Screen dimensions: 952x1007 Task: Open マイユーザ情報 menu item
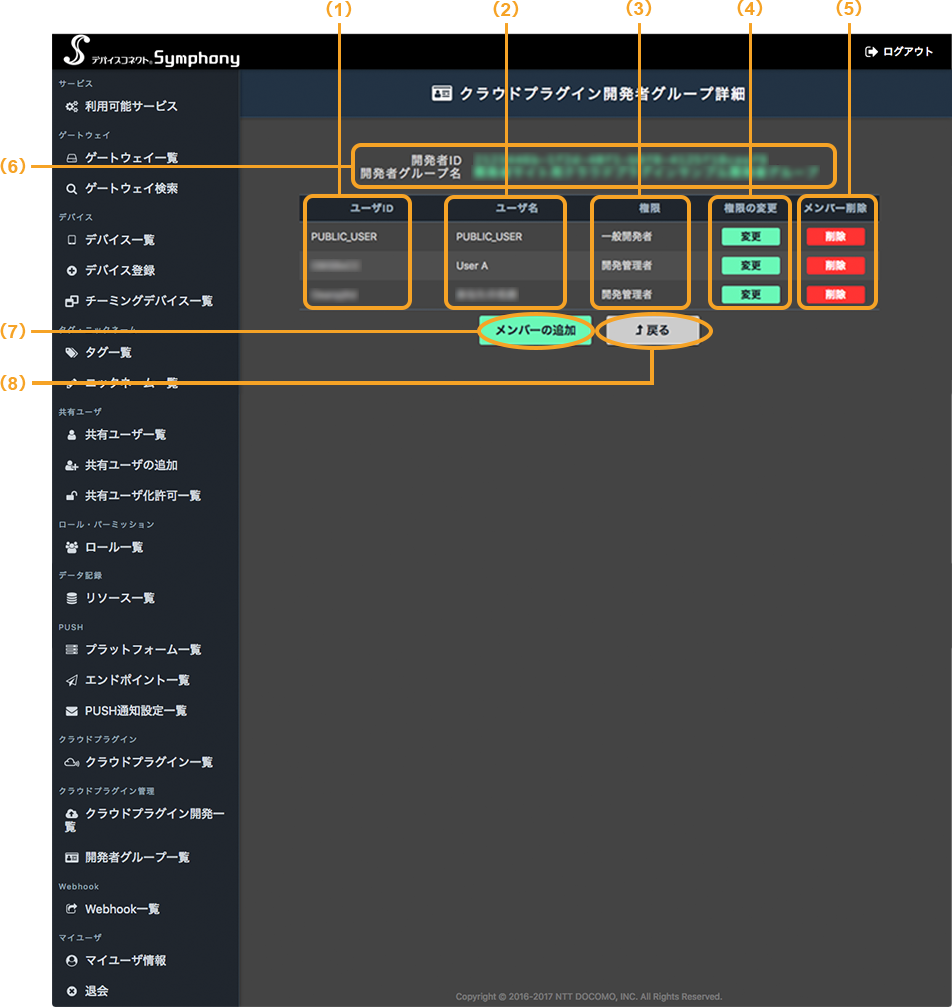pos(125,961)
